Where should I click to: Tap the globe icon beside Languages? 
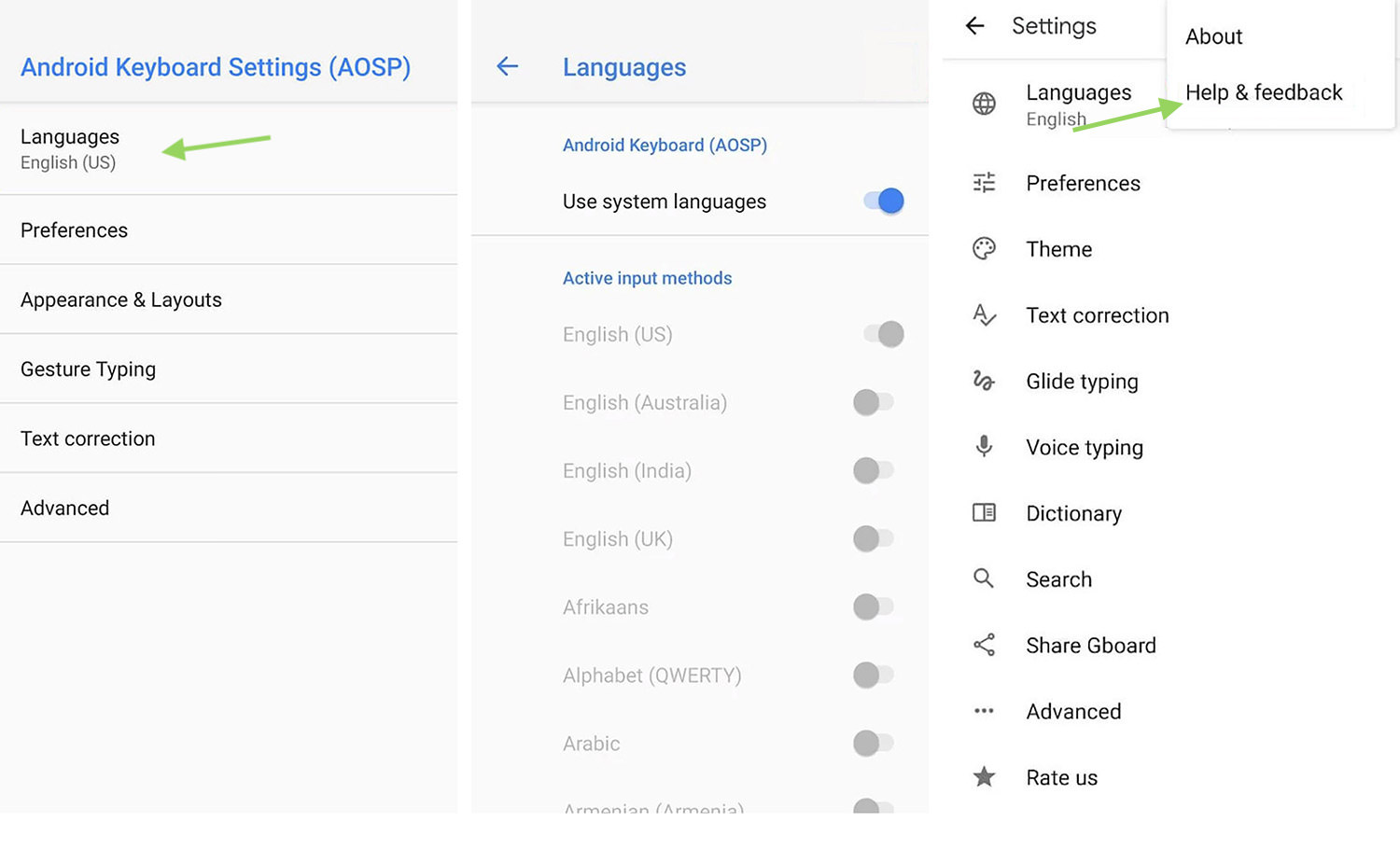pyautogui.click(x=984, y=104)
